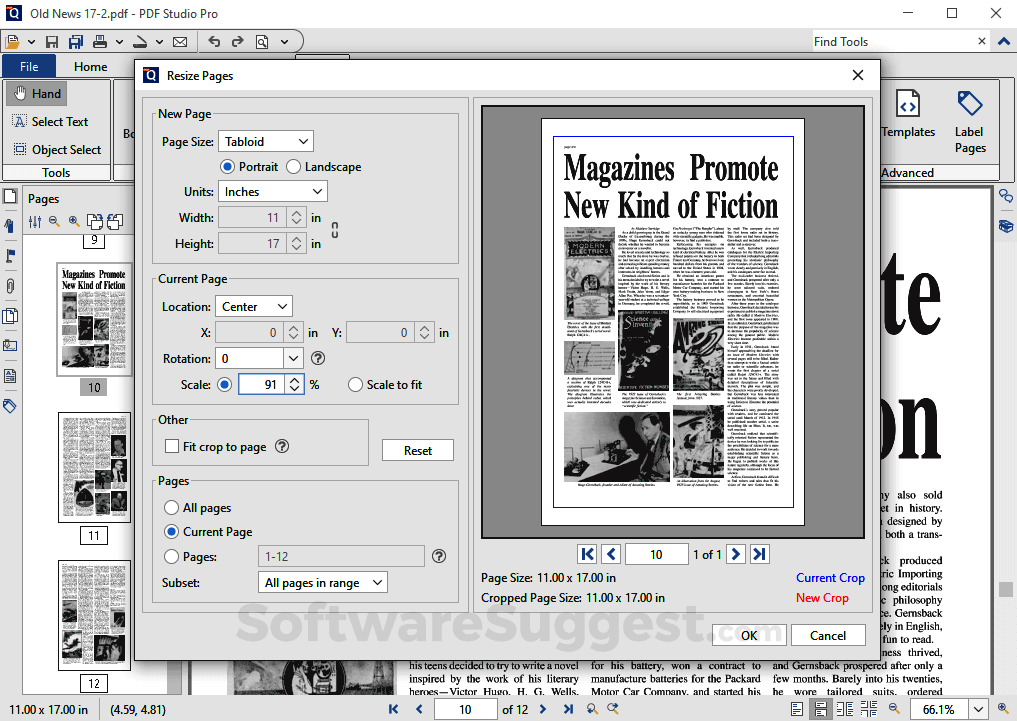The image size is (1017, 721).
Task: Open the page thumbnails panel settings icon
Action: click(x=35, y=221)
